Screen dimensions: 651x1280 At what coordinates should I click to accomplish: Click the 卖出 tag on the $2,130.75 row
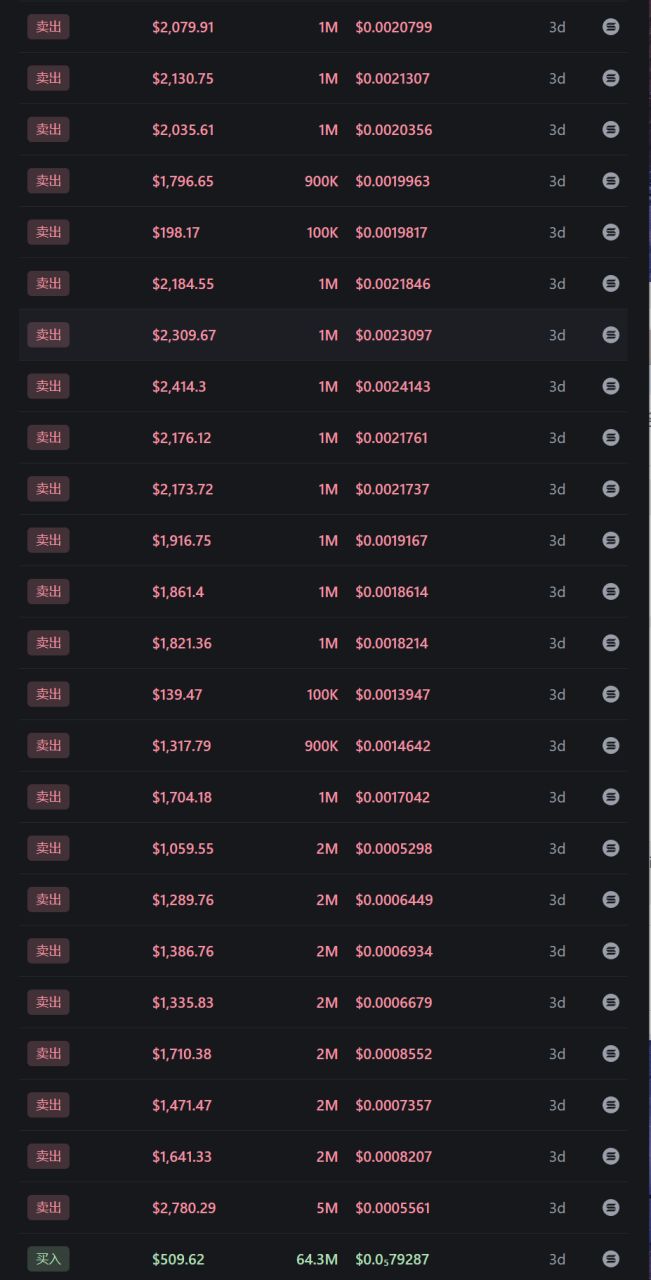[48, 78]
